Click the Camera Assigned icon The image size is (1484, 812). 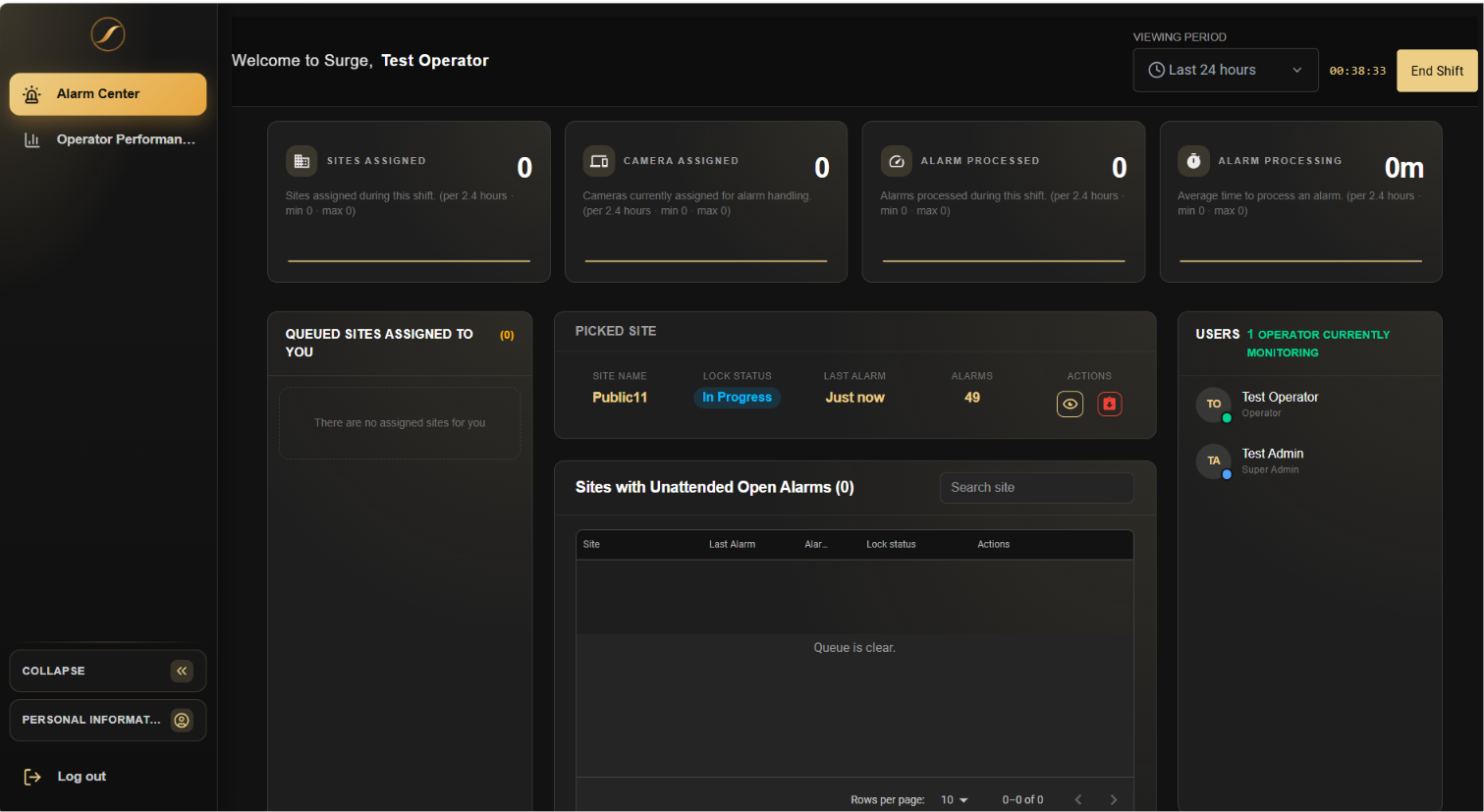[x=599, y=161]
